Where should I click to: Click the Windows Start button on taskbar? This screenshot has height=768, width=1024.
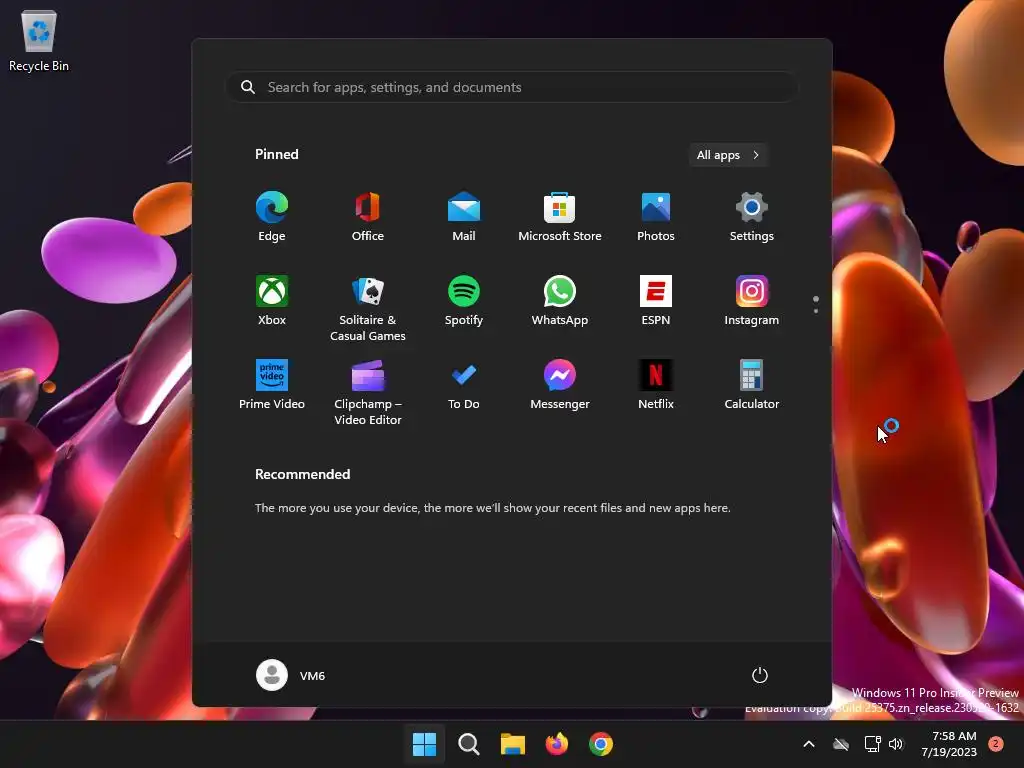[x=424, y=744]
